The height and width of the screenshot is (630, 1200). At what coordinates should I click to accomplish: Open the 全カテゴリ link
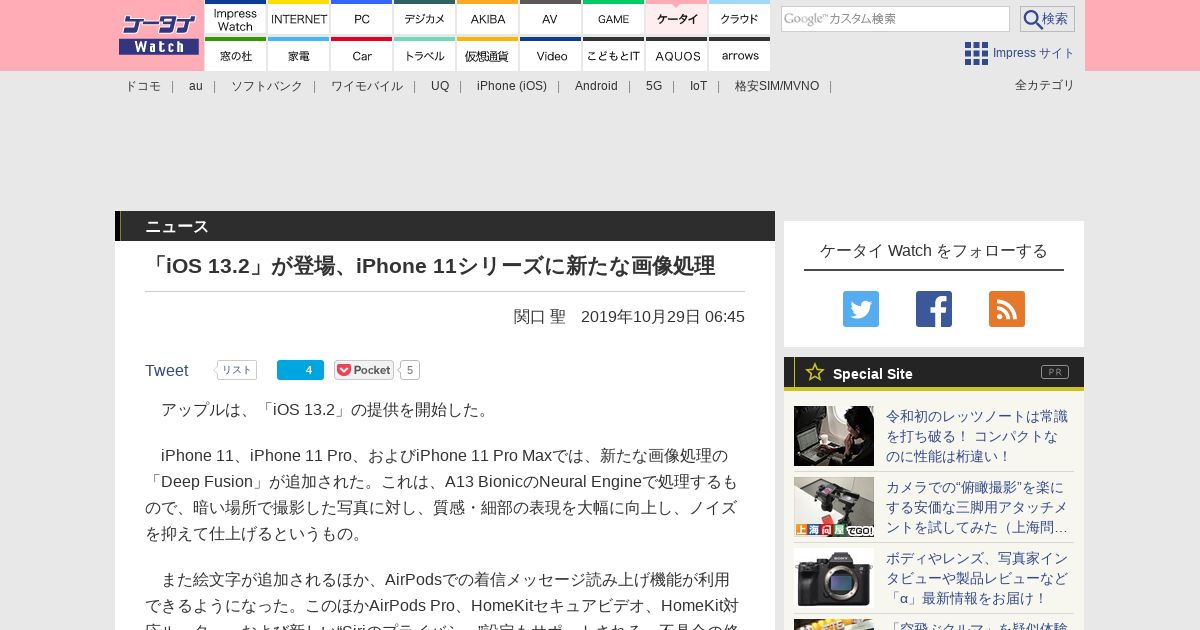(x=1045, y=85)
